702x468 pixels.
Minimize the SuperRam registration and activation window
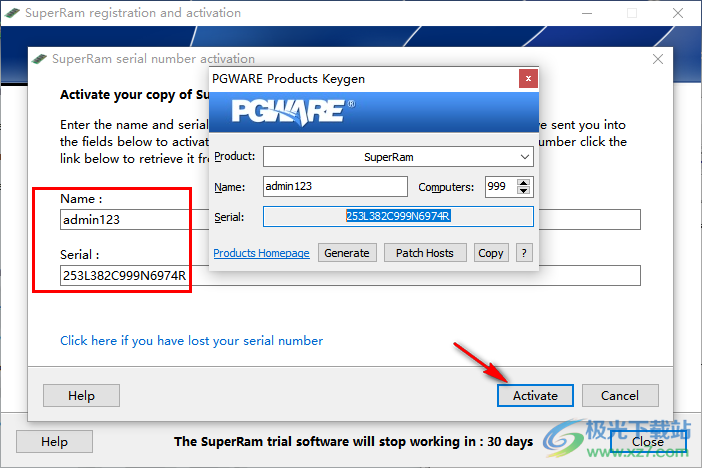pos(587,13)
